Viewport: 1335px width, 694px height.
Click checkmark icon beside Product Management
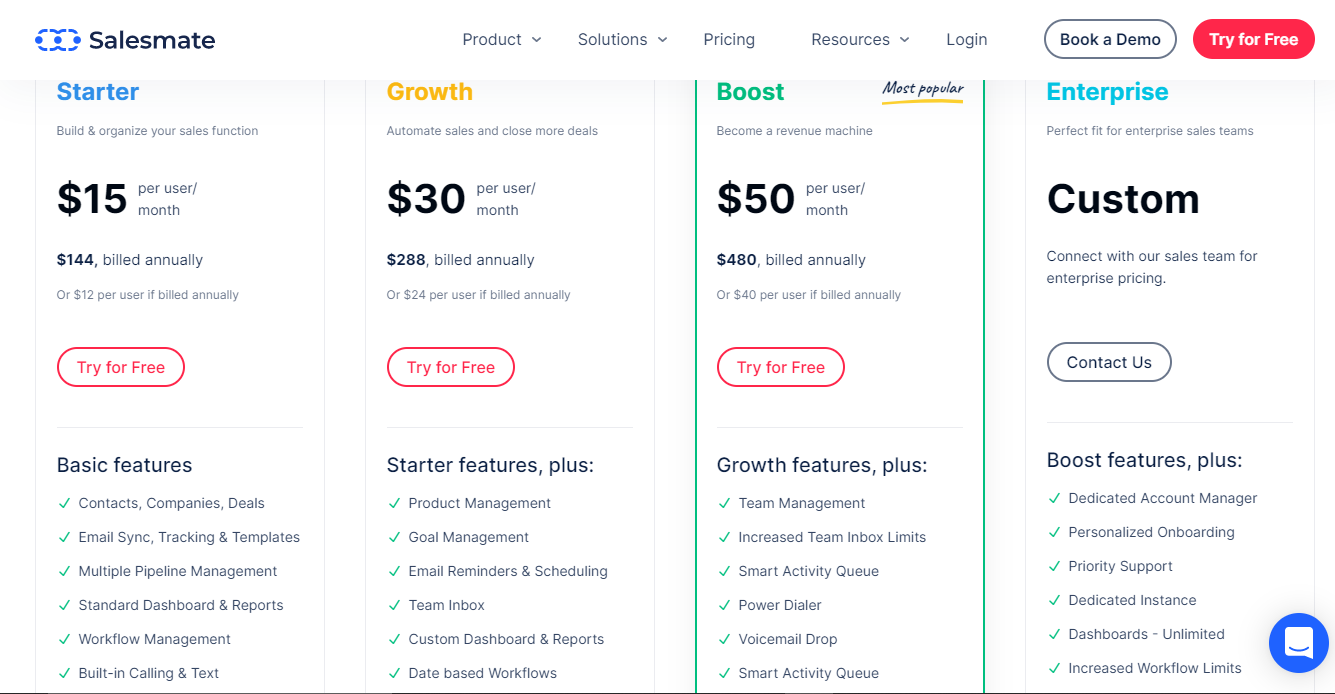tap(394, 503)
